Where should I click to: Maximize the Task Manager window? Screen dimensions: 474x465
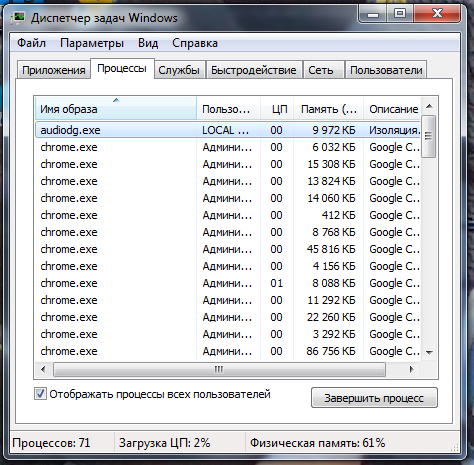[x=400, y=14]
